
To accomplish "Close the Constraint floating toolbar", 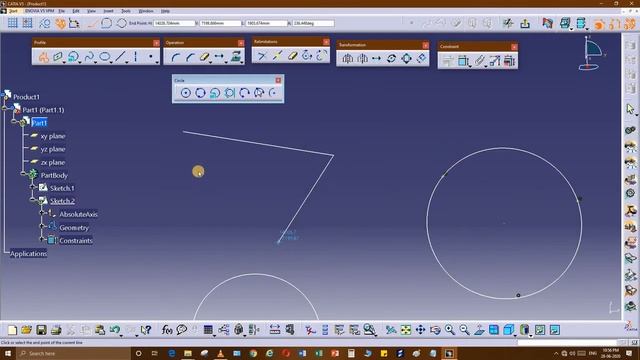I will click(514, 47).
